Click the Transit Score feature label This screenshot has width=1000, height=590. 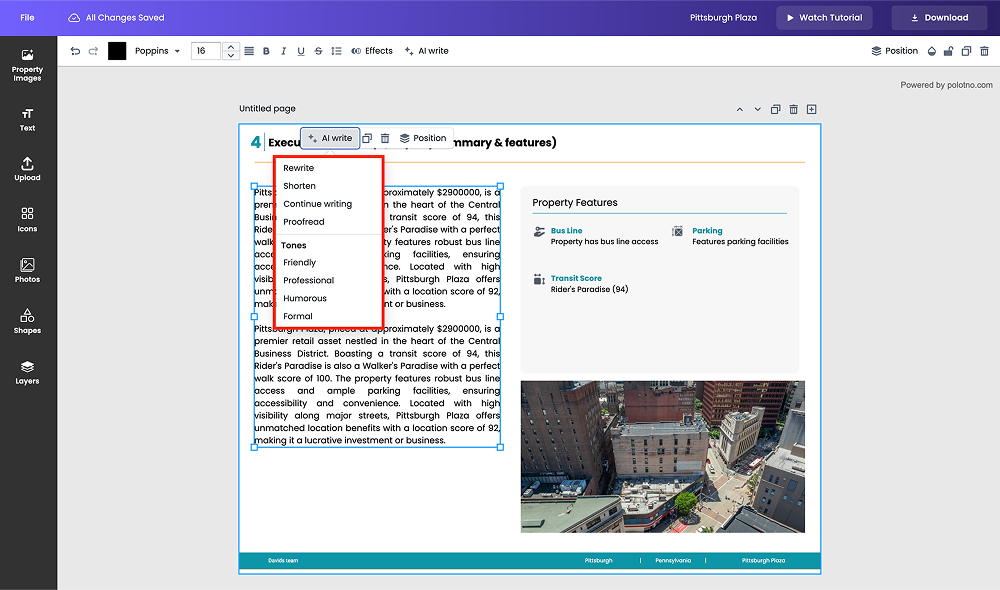[x=576, y=278]
